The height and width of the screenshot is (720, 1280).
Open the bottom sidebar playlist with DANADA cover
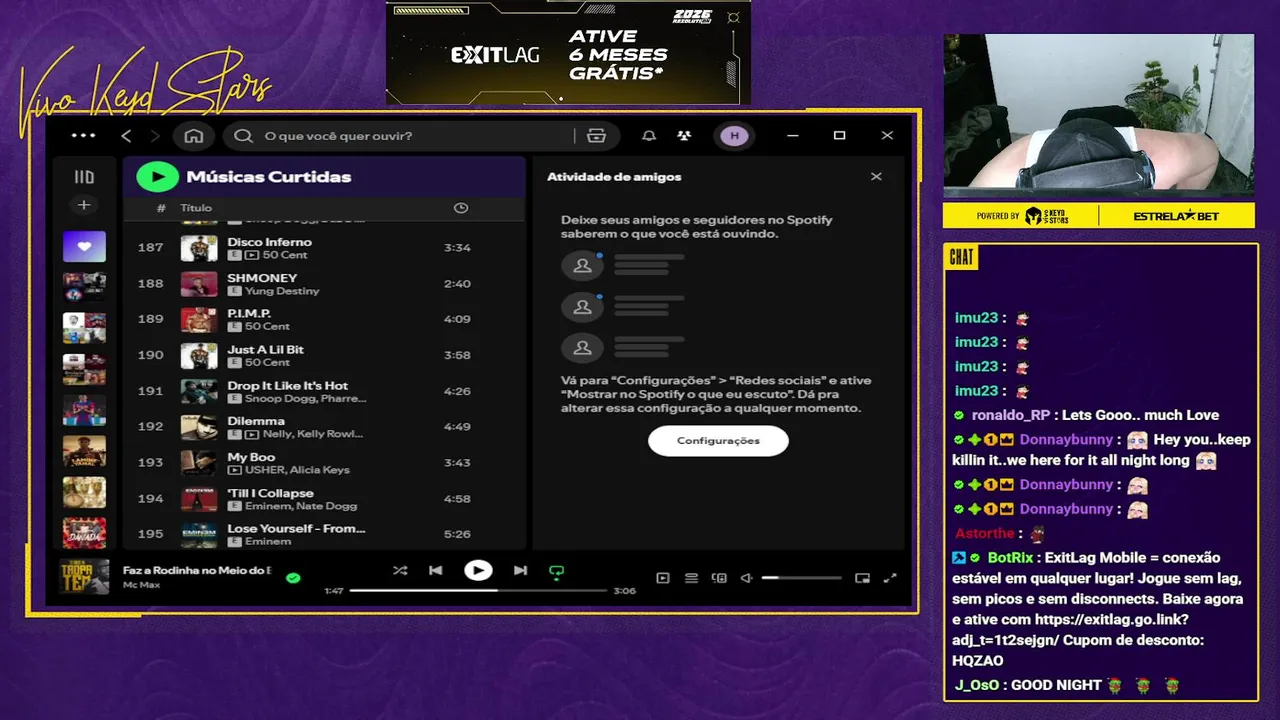click(84, 532)
